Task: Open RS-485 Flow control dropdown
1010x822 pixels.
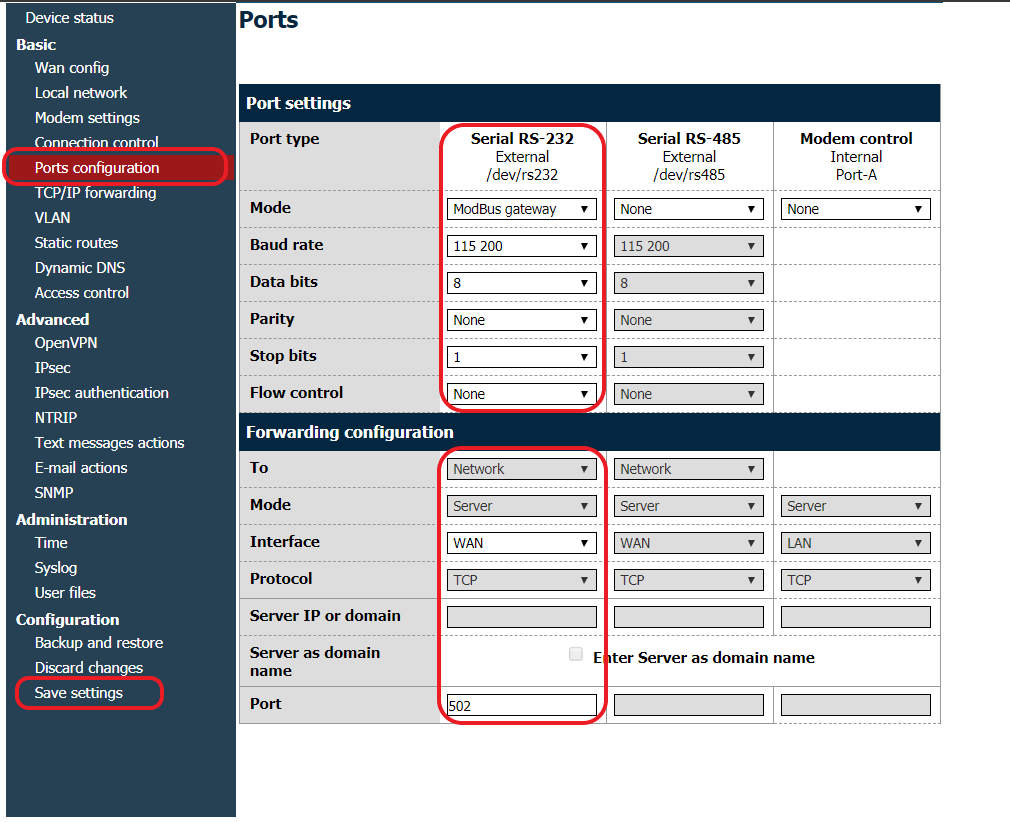Action: click(x=689, y=394)
